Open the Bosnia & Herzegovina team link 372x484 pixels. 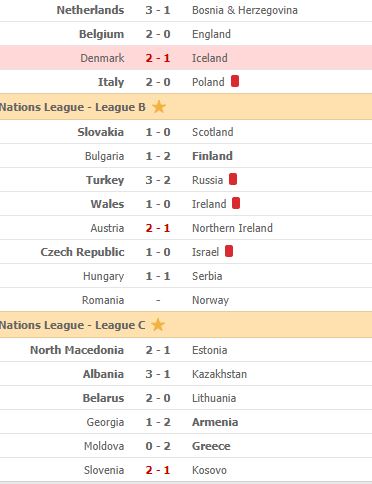[x=245, y=10]
